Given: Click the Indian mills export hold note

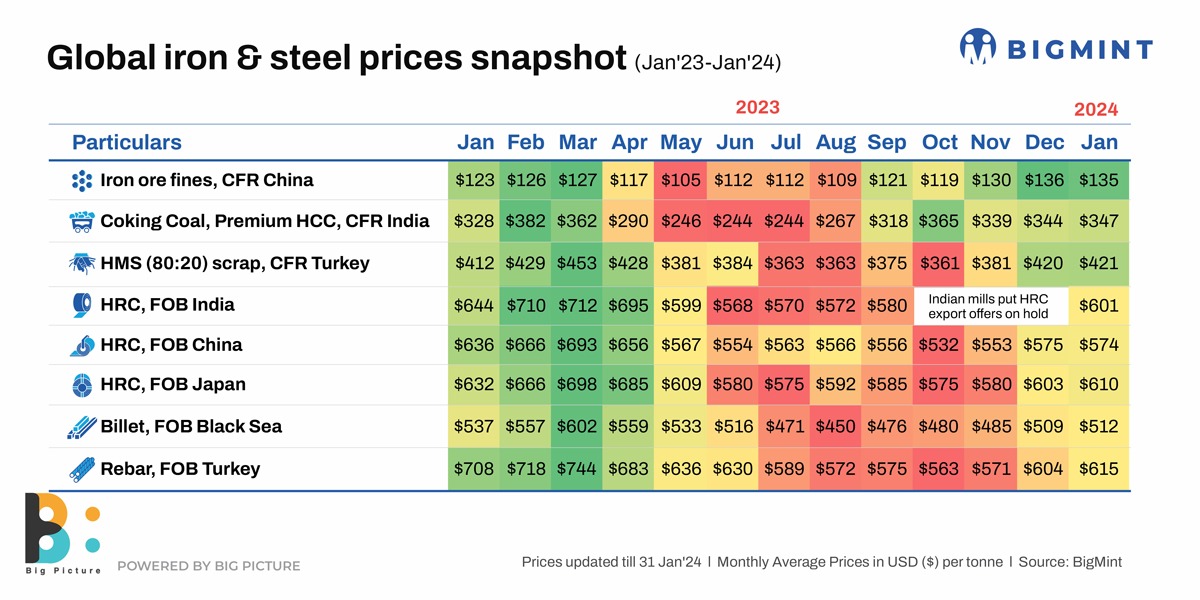Looking at the screenshot, I should click(990, 306).
